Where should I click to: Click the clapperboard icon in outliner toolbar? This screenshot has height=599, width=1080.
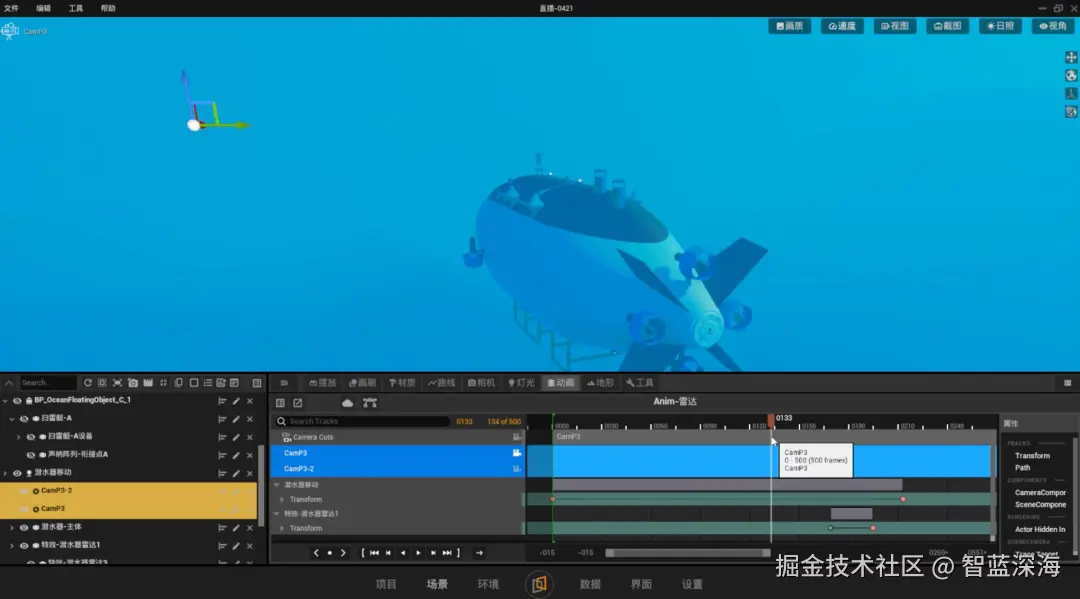click(x=148, y=383)
